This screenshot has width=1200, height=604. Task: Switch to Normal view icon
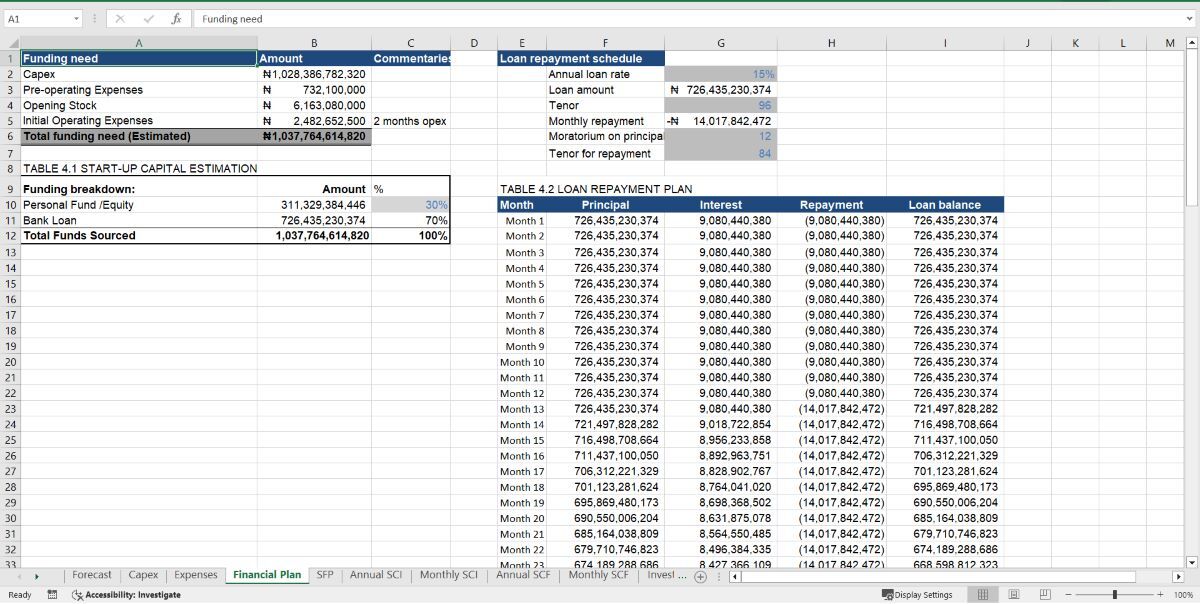pos(983,595)
